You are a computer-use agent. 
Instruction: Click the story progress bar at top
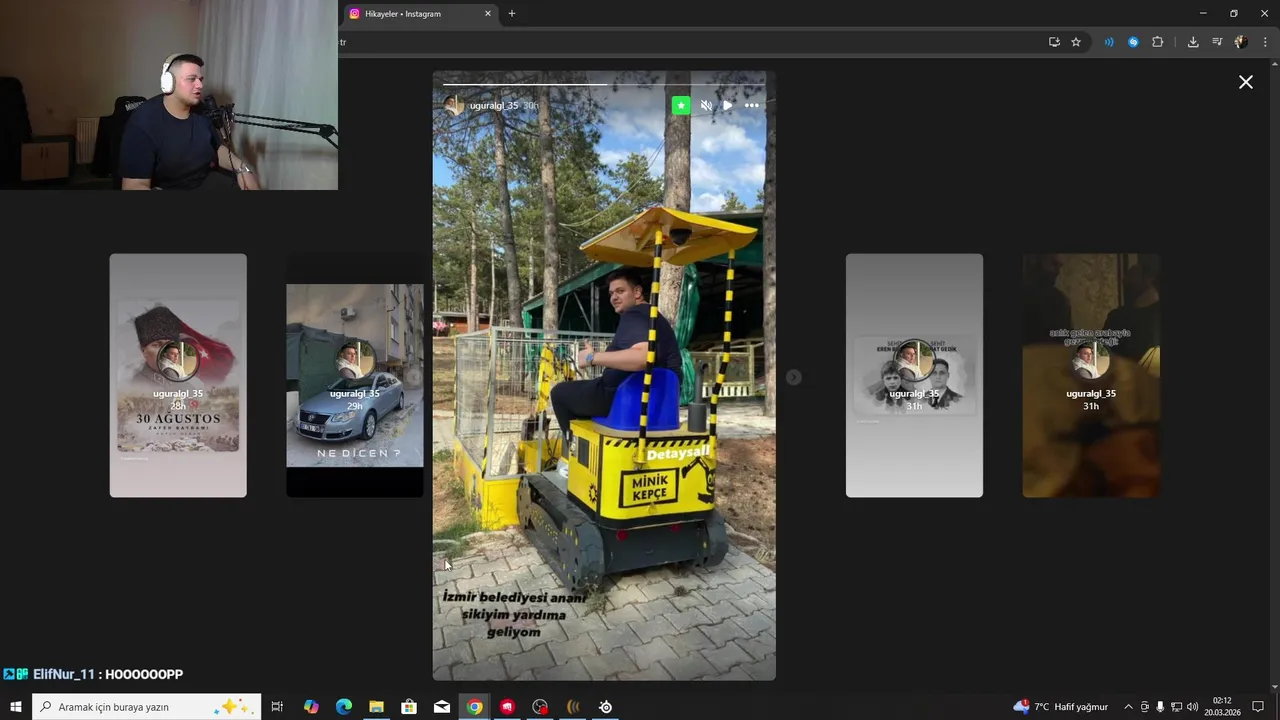click(x=604, y=84)
